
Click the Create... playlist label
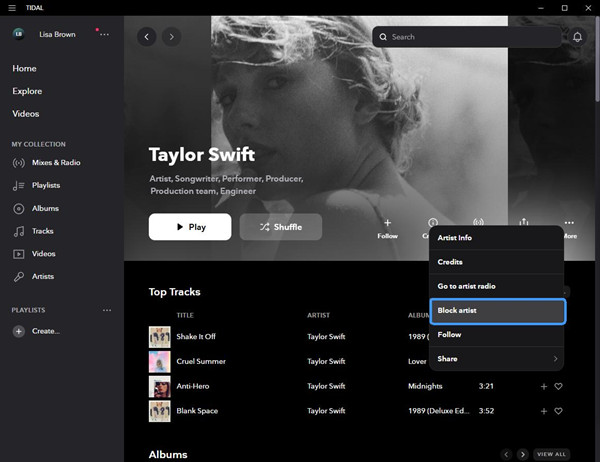tap(46, 331)
